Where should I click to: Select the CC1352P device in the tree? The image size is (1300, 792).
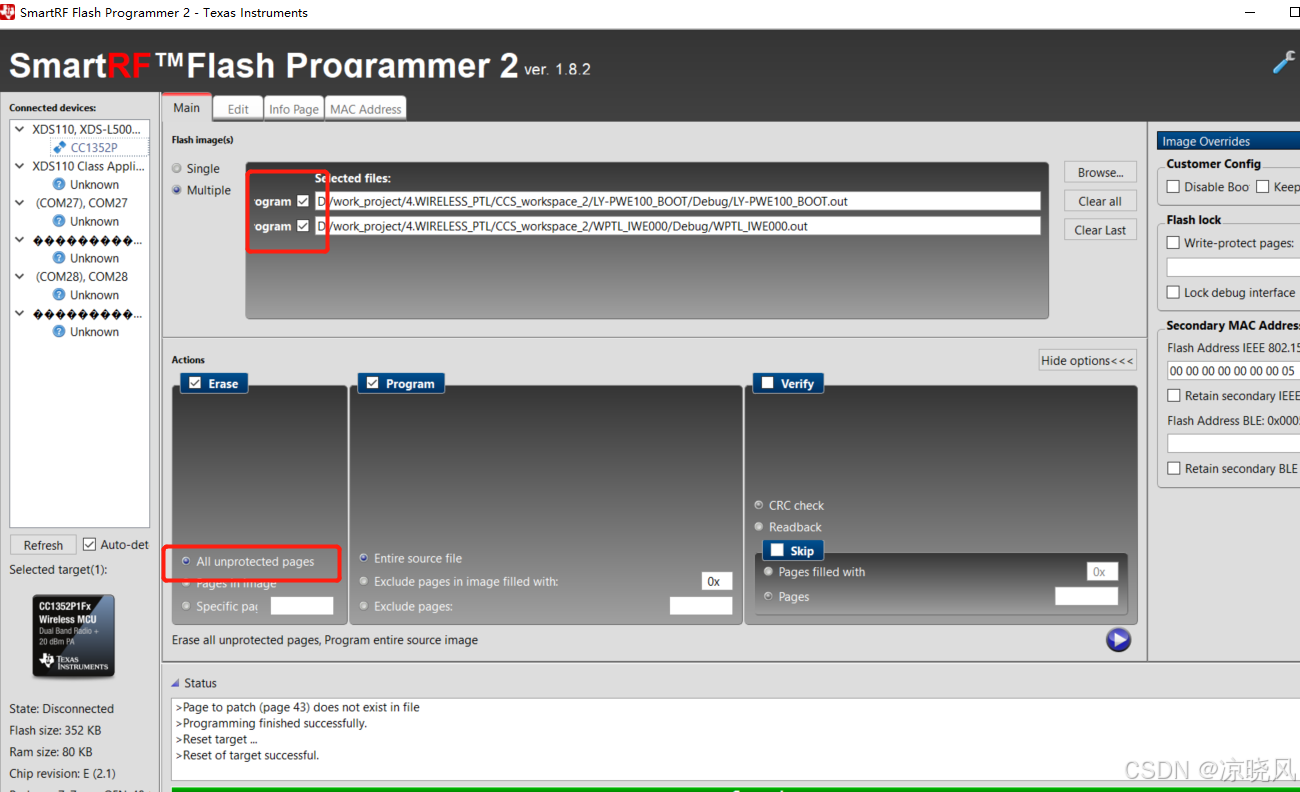93,147
